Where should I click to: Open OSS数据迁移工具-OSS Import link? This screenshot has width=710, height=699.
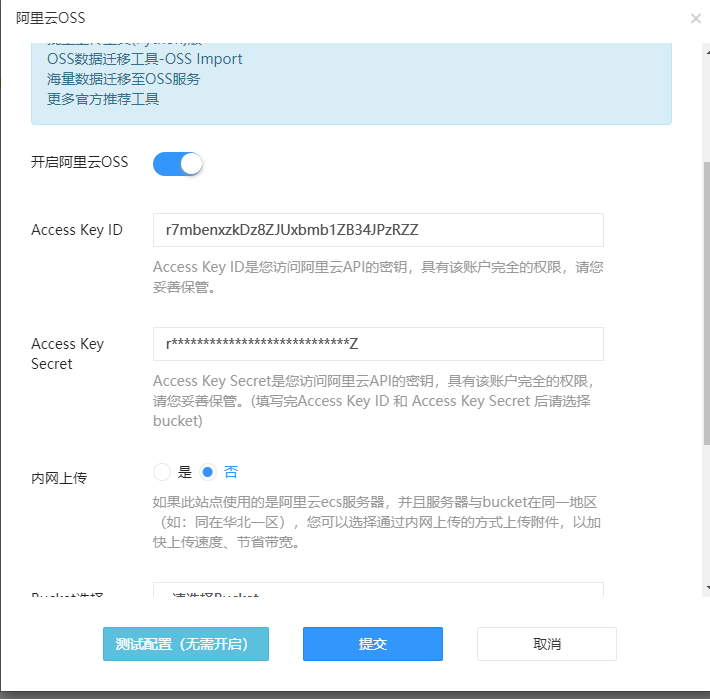(144, 59)
